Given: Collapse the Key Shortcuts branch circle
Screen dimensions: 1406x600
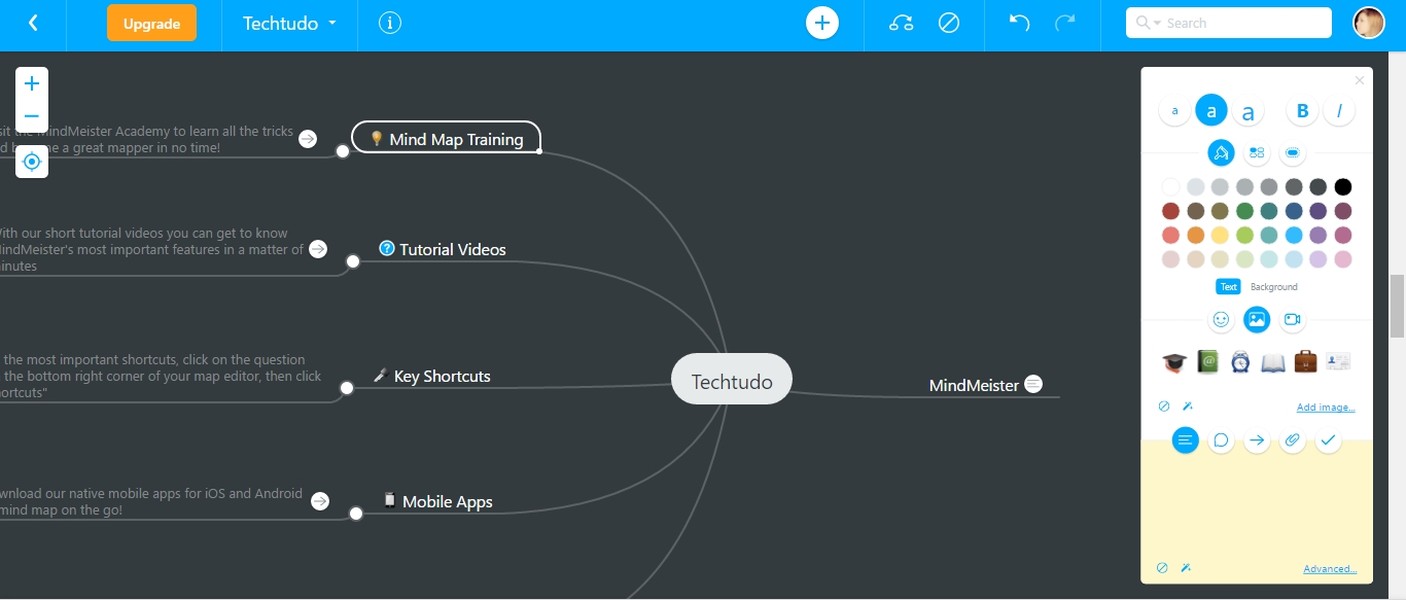Looking at the screenshot, I should pos(347,388).
